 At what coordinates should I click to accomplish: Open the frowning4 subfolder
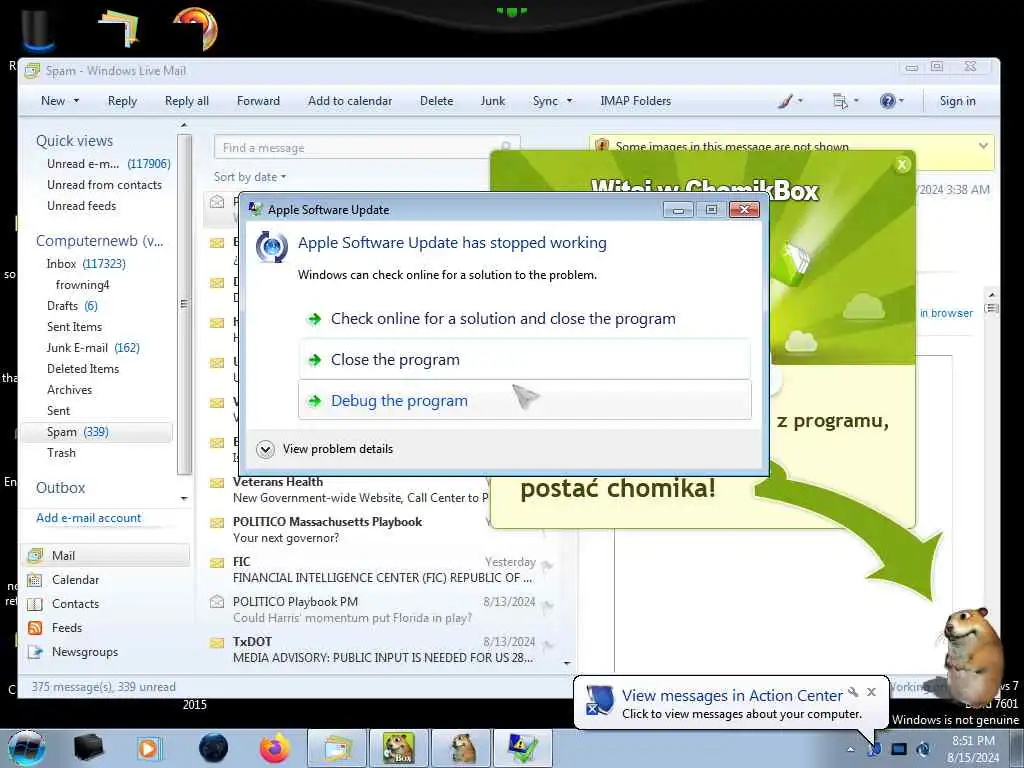(82, 285)
